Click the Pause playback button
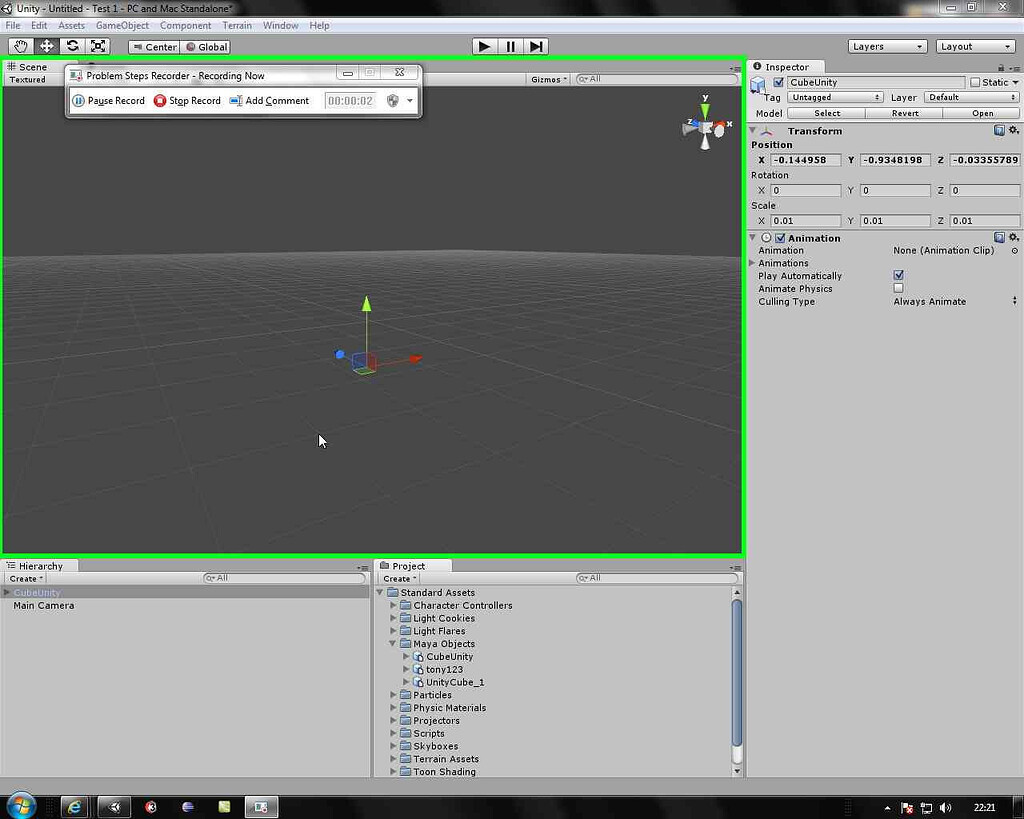The image size is (1024, 819). 509,45
